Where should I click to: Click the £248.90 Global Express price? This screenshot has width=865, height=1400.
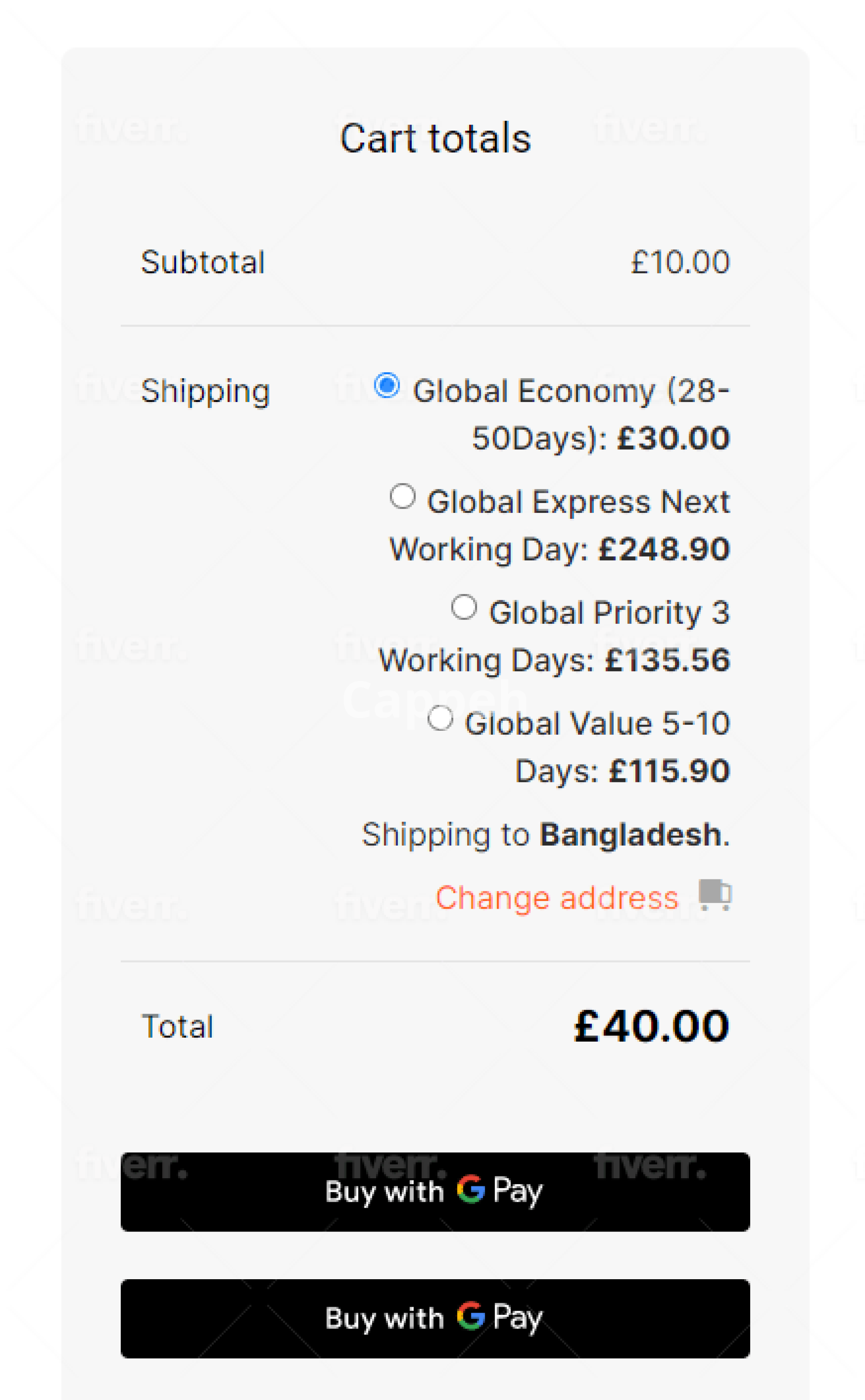tap(664, 549)
